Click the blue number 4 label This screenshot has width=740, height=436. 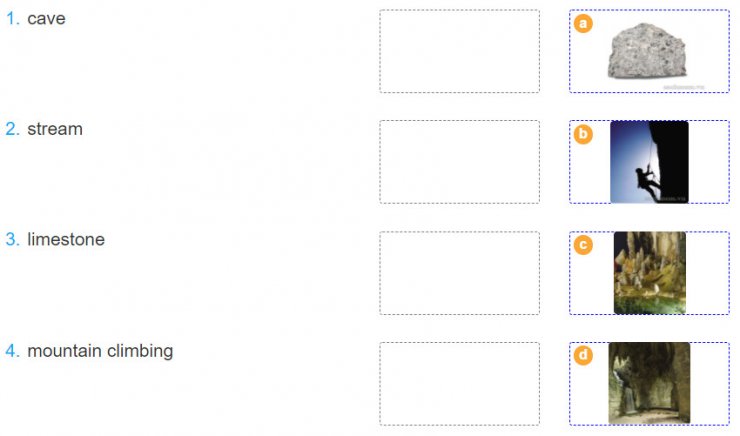(13, 351)
